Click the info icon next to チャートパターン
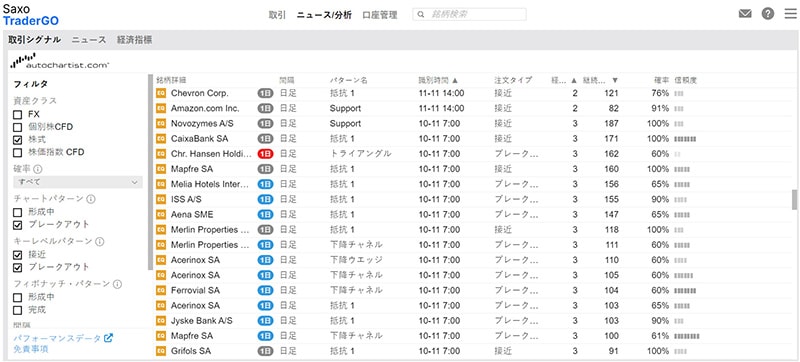Screen dimensions: 800x362 91,199
